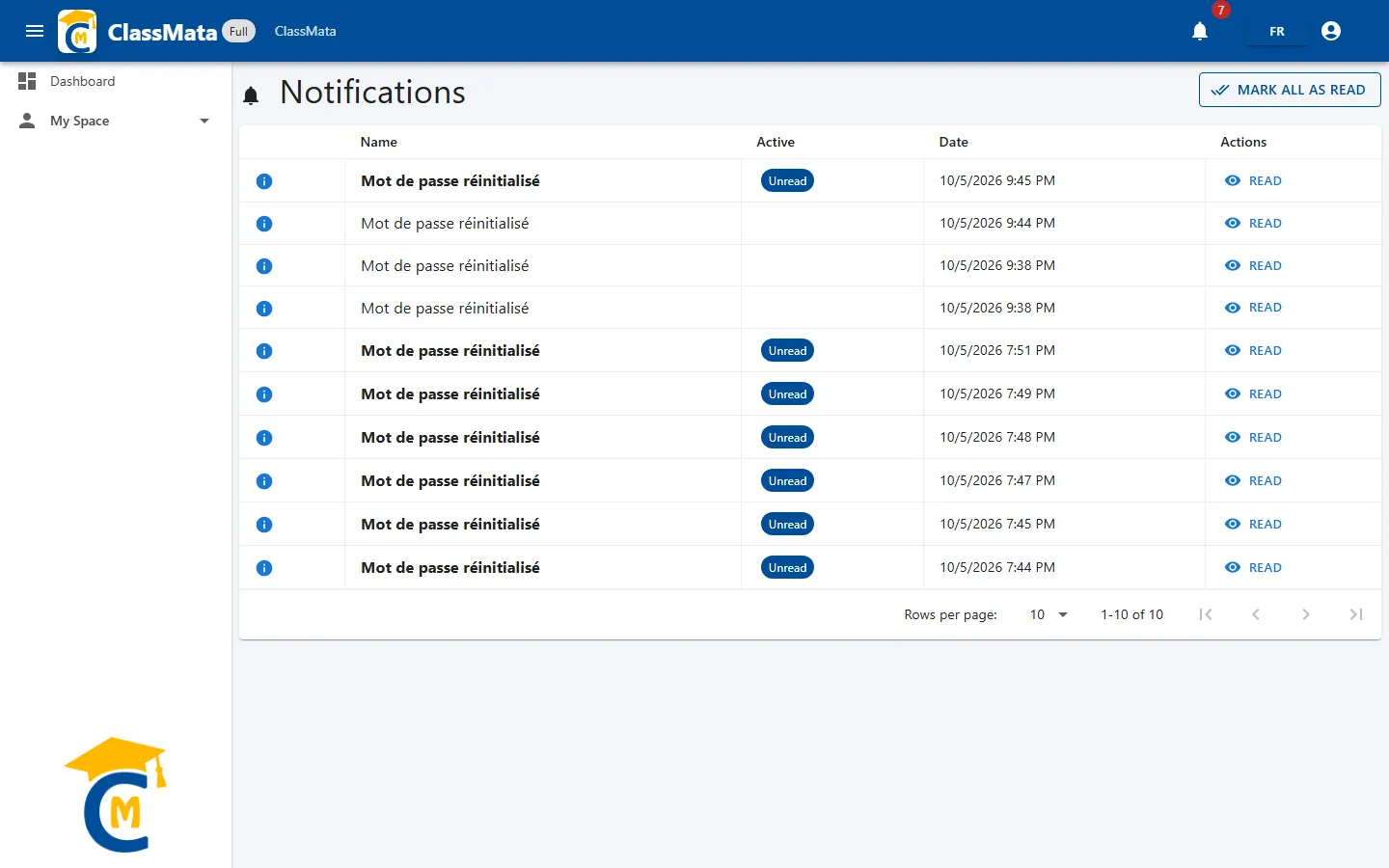Screen dimensions: 1389x868
Task: Click READ for the 7:47 PM notification
Action: 1253,480
